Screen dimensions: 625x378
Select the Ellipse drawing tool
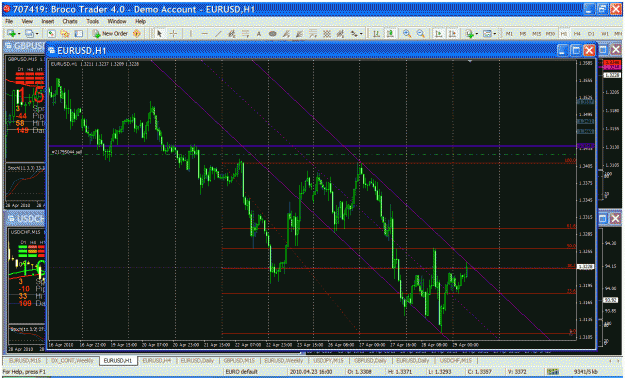point(273,34)
